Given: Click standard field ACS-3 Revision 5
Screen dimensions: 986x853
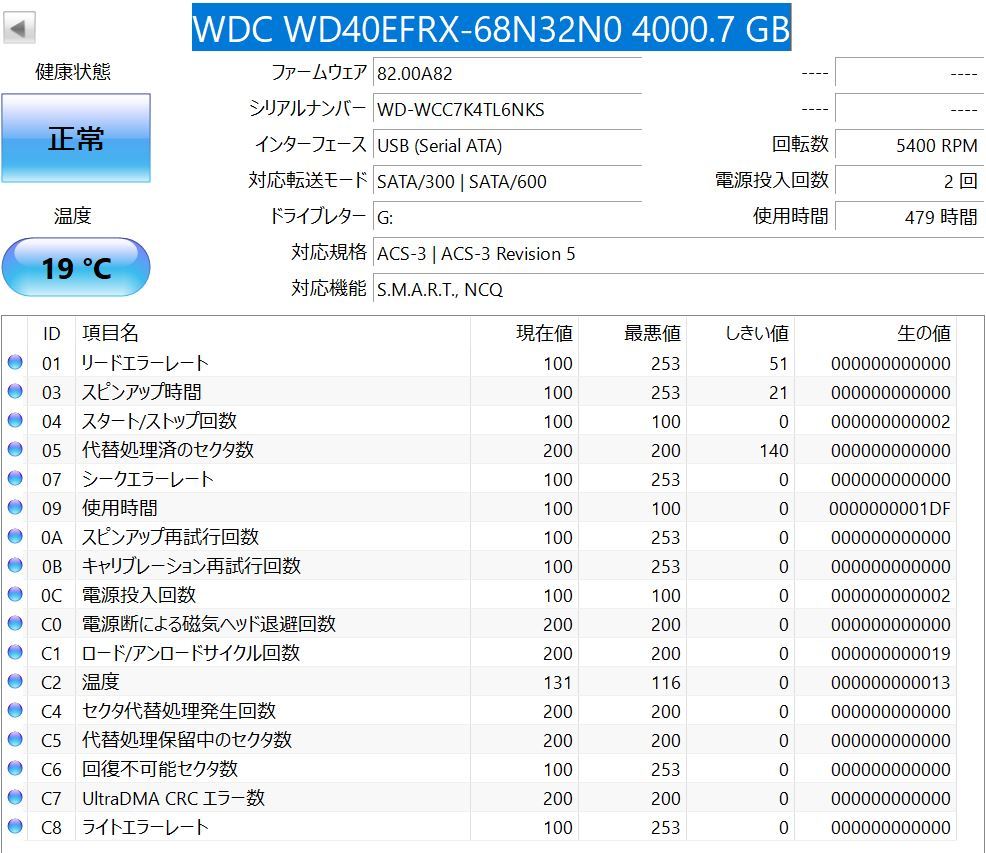Looking at the screenshot, I should coord(678,254).
